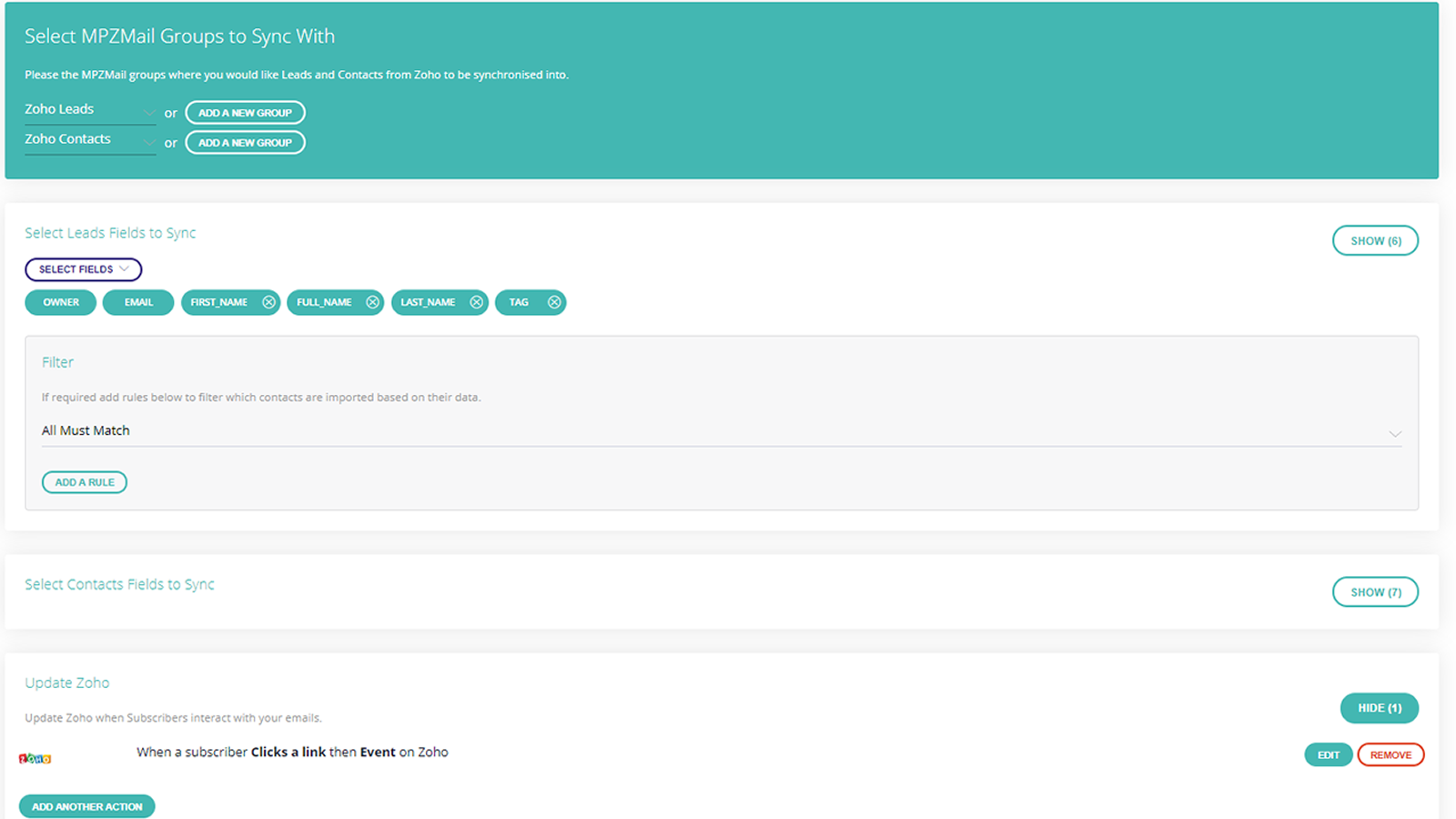Remove the LAST_NAME field tag
This screenshot has width=1456, height=819.
pos(476,302)
